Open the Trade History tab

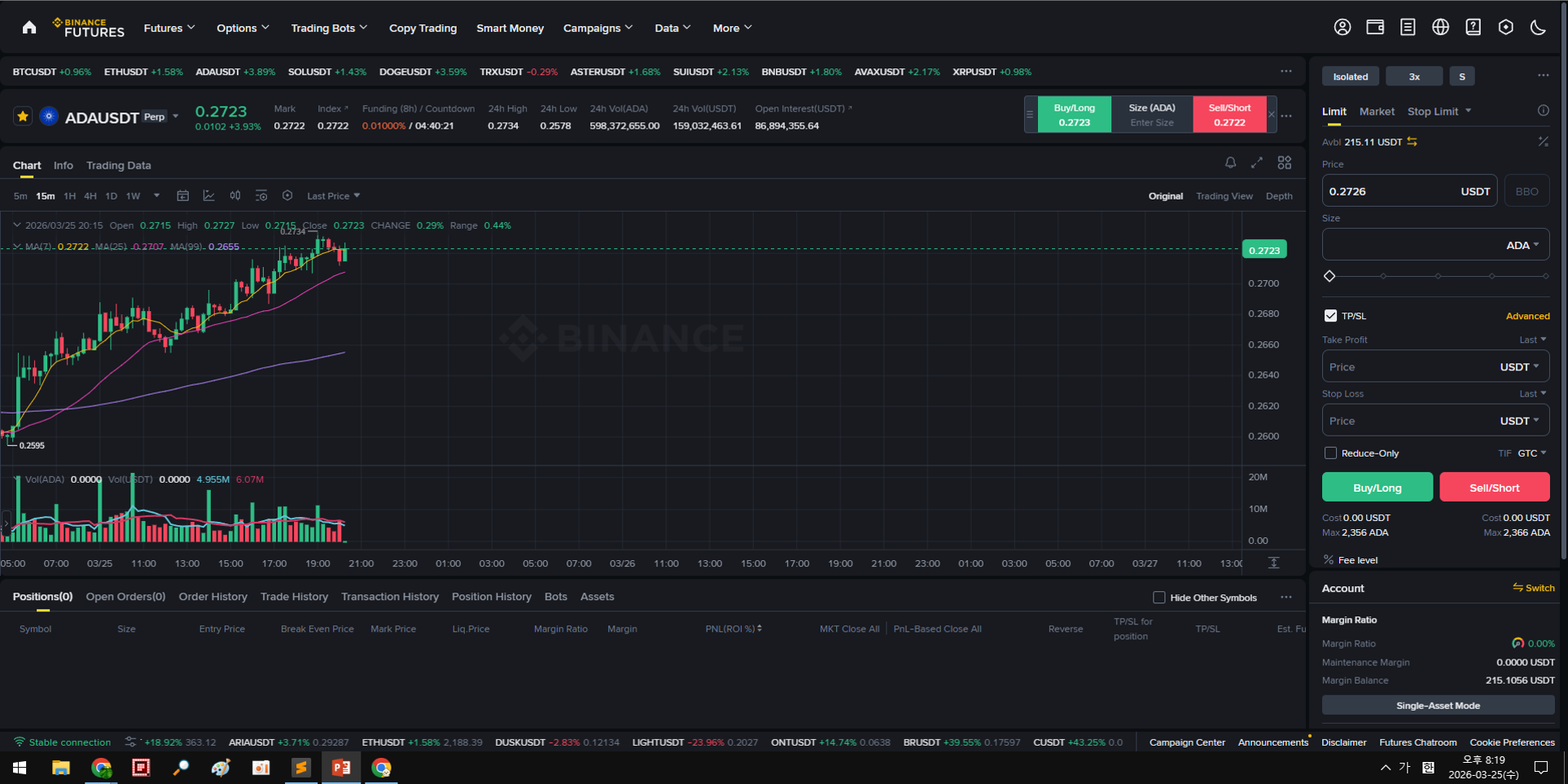click(x=294, y=597)
